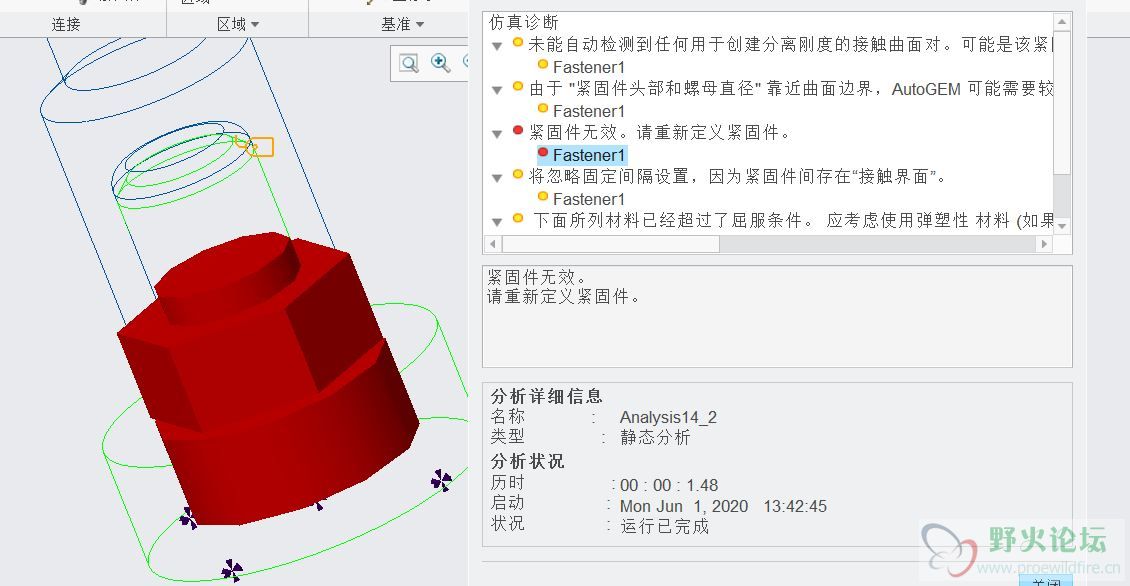The image size is (1130, 586).
Task: Click diagnostics list scroll up arrow
Action: point(1062,22)
